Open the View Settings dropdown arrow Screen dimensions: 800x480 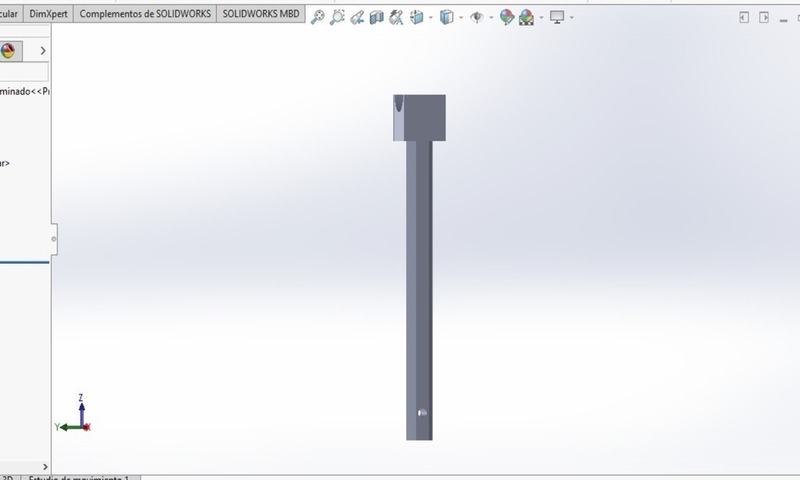(571, 18)
